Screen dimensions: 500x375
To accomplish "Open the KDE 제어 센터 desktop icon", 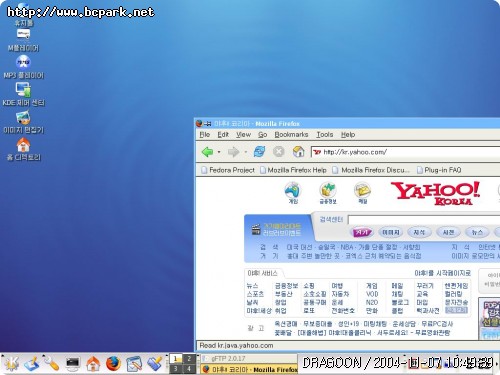I will (23, 95).
